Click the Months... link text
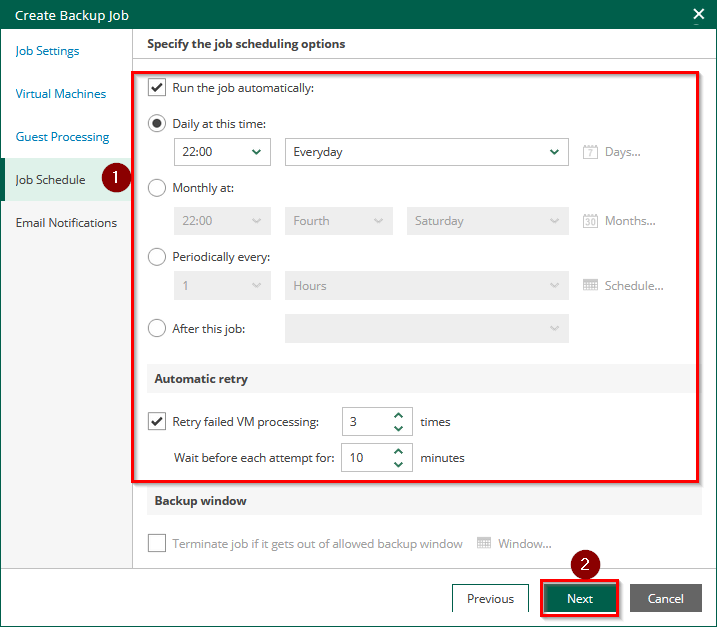 click(x=630, y=221)
